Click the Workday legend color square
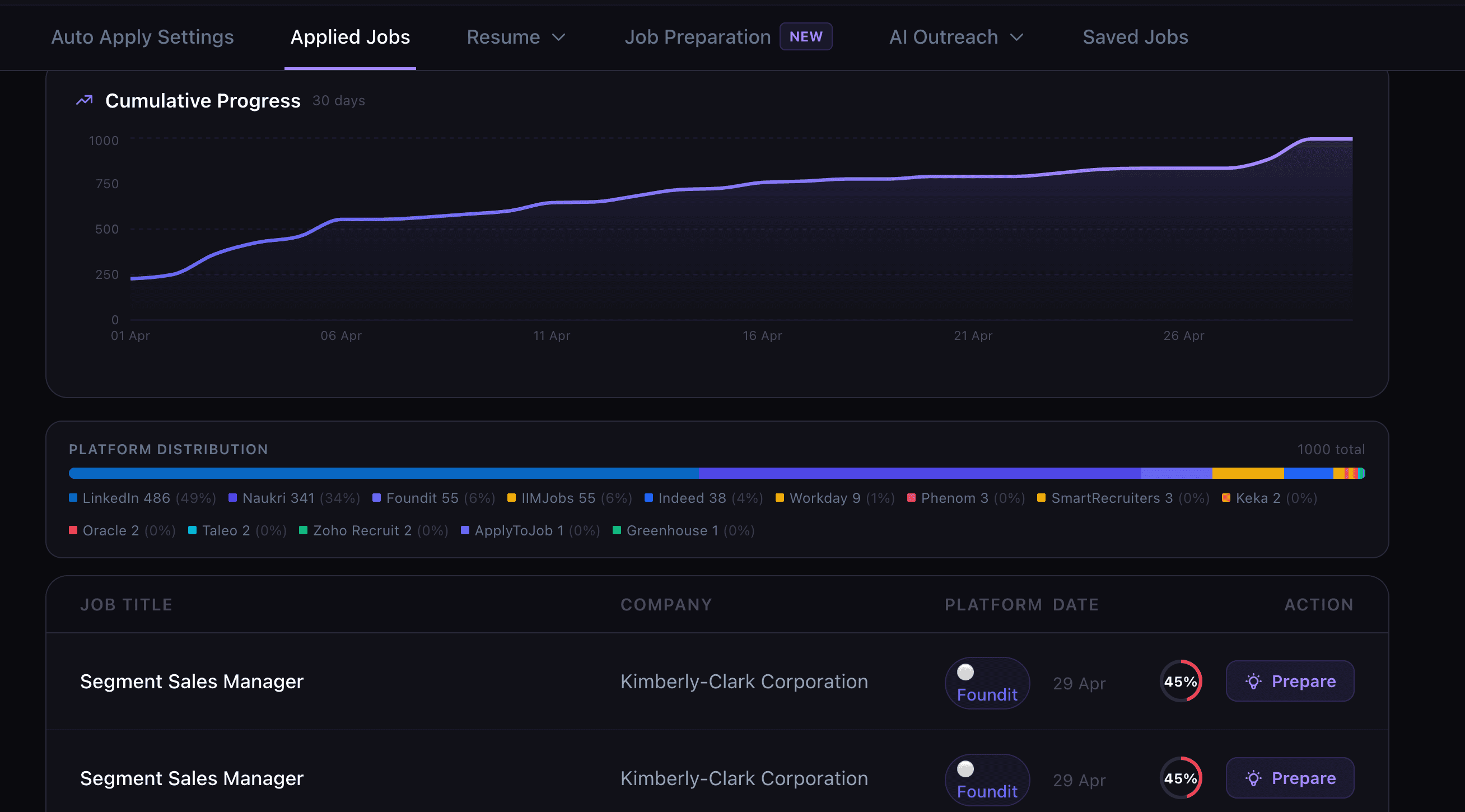 [780, 497]
